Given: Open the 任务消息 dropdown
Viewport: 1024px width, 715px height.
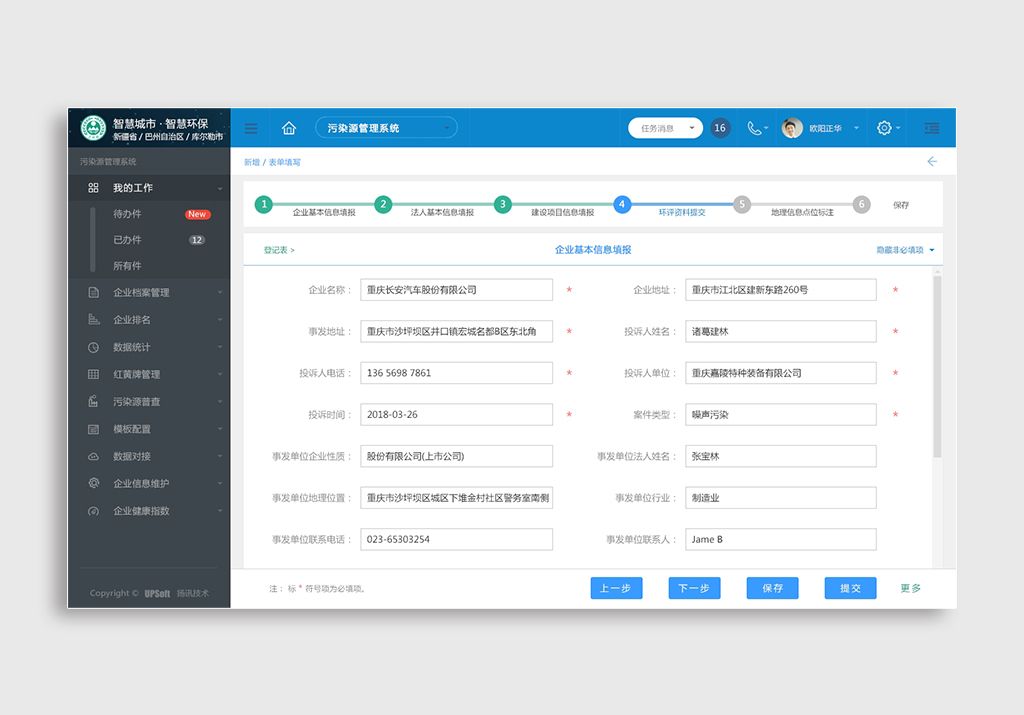Looking at the screenshot, I should tap(666, 128).
